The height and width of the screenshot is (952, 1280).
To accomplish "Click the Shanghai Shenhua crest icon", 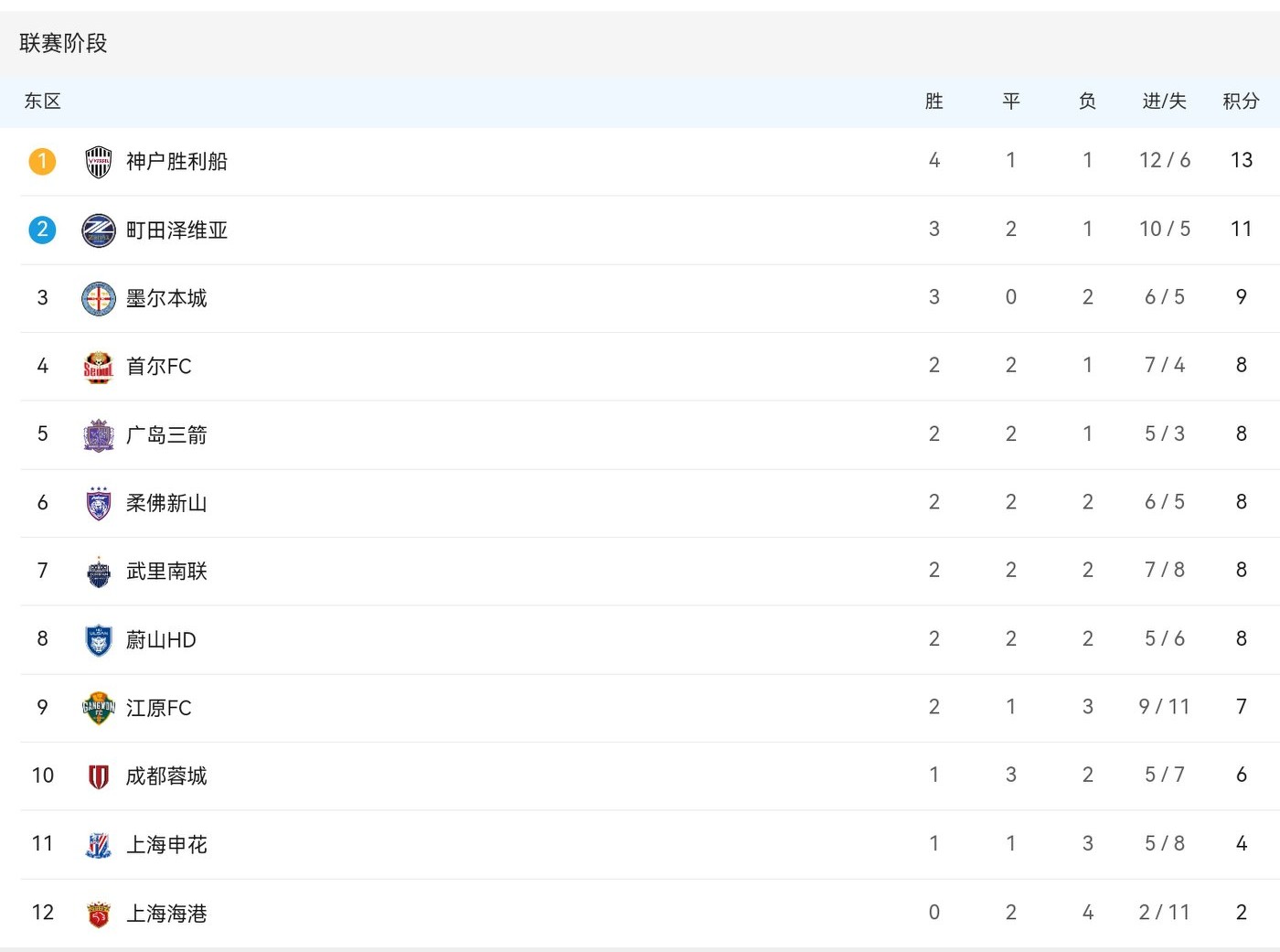I will click(99, 845).
